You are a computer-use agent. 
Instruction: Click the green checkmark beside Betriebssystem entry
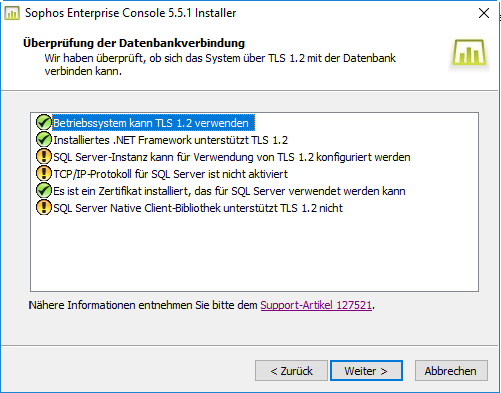(x=43, y=122)
